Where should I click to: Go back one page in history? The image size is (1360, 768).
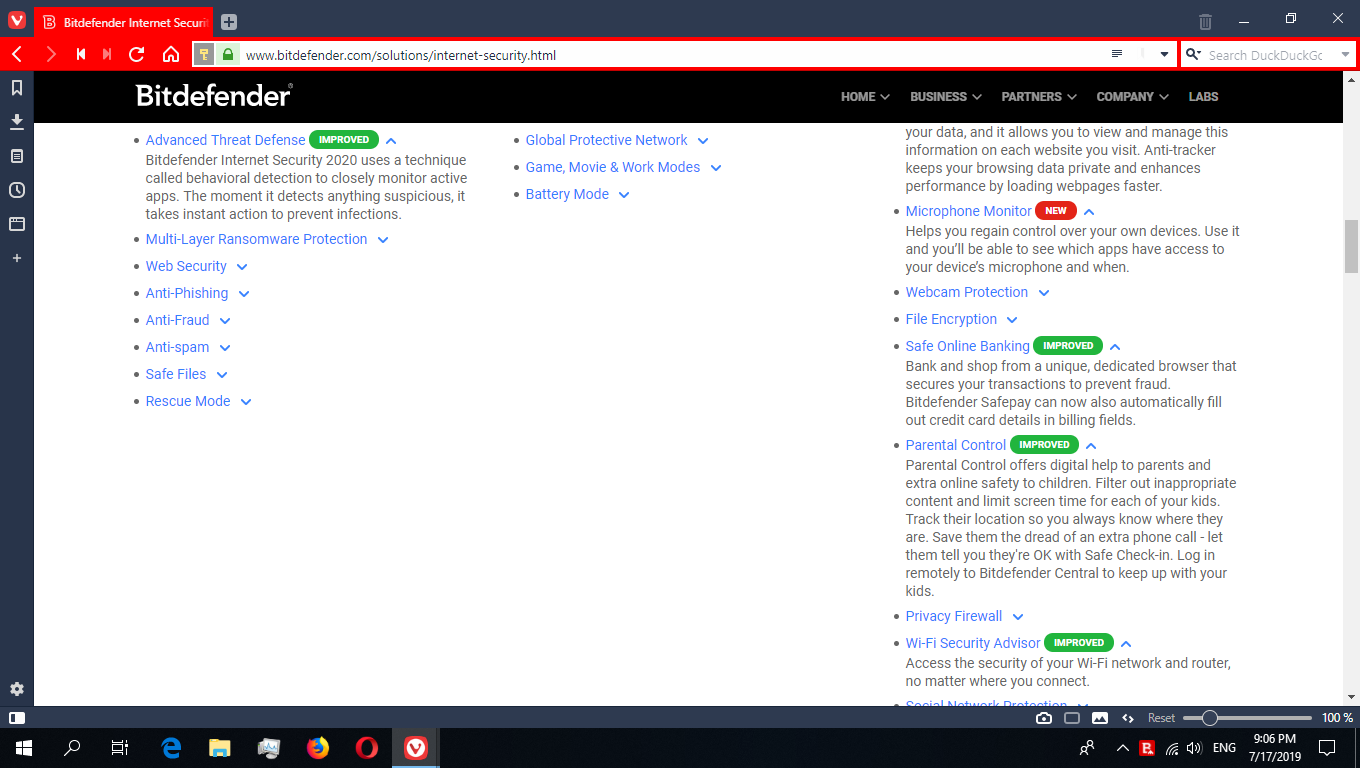point(17,54)
